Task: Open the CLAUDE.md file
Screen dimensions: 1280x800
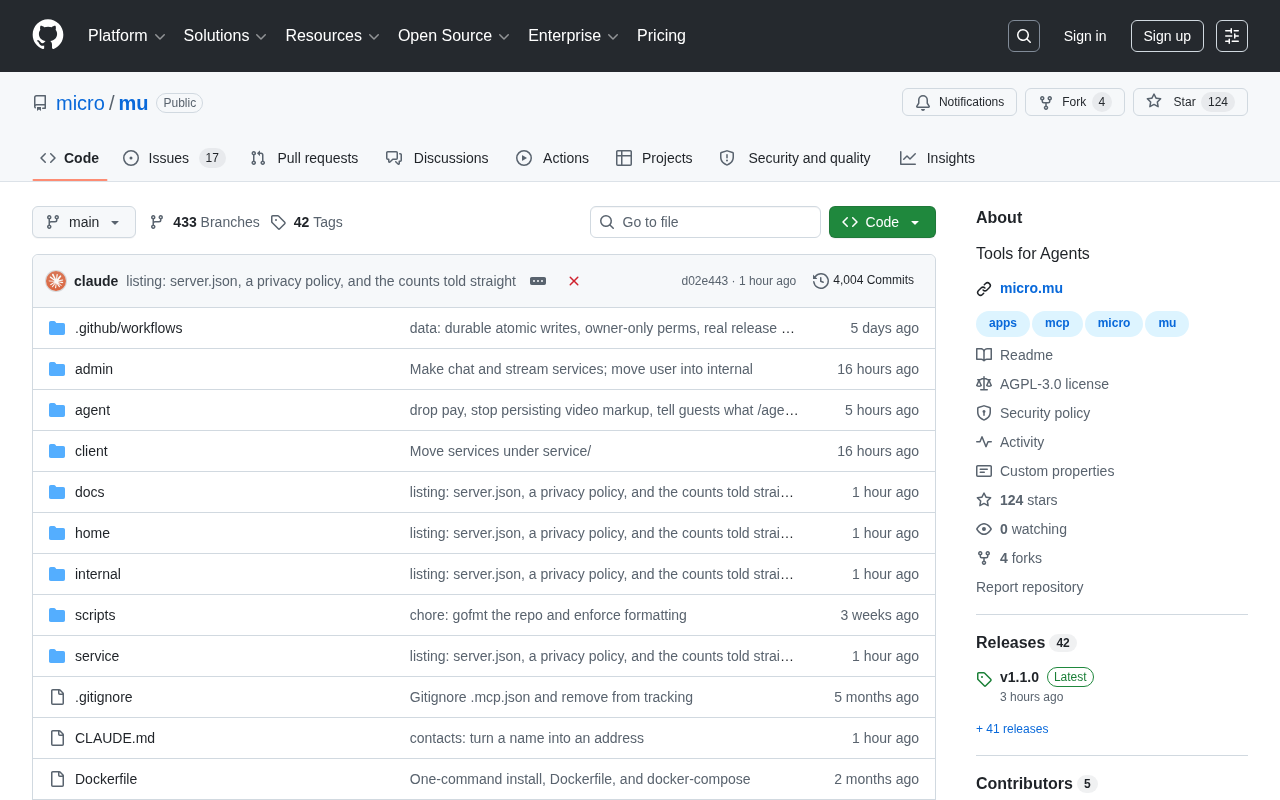Action: (x=115, y=738)
